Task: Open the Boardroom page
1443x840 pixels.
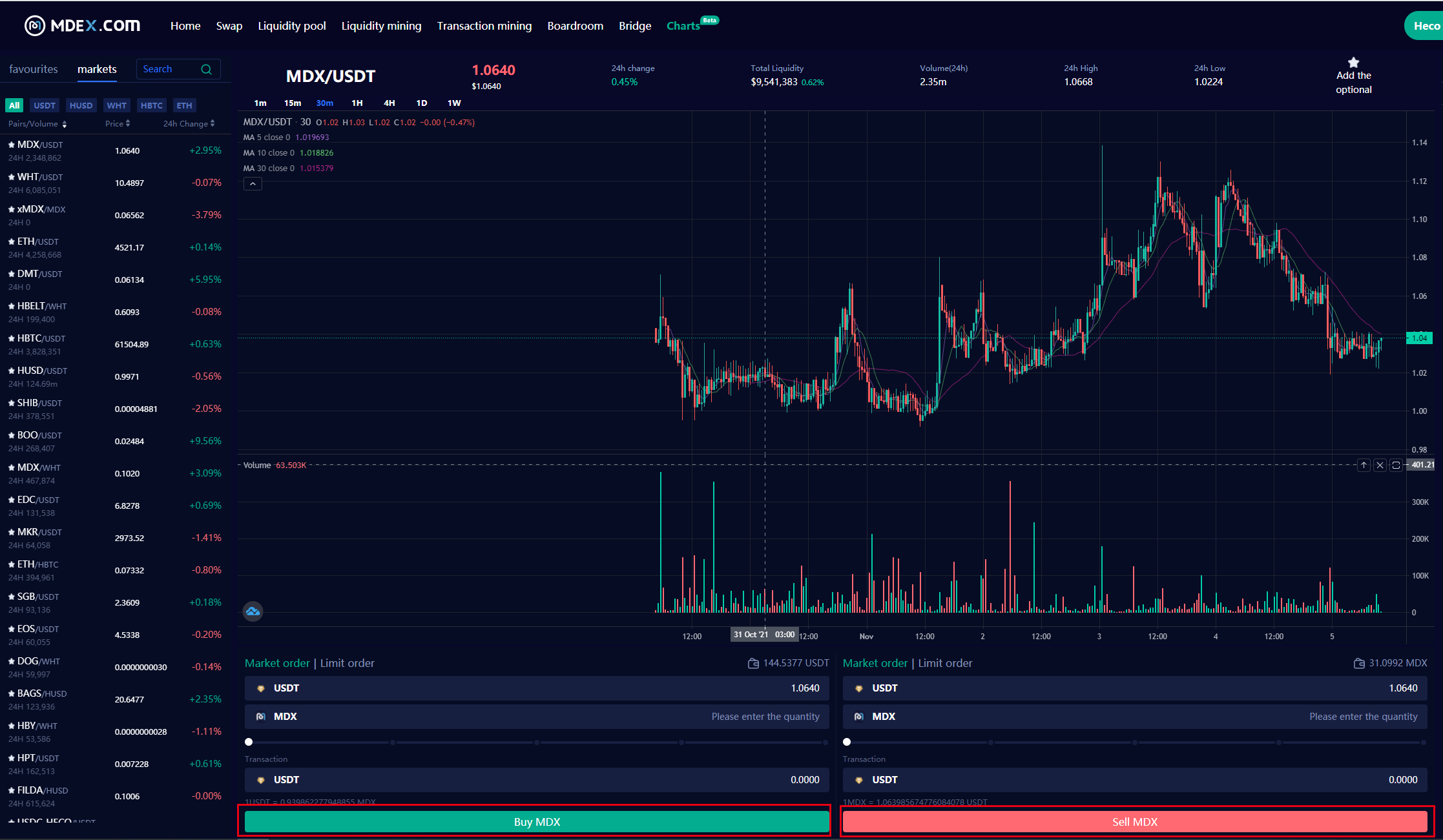Action: [576, 26]
